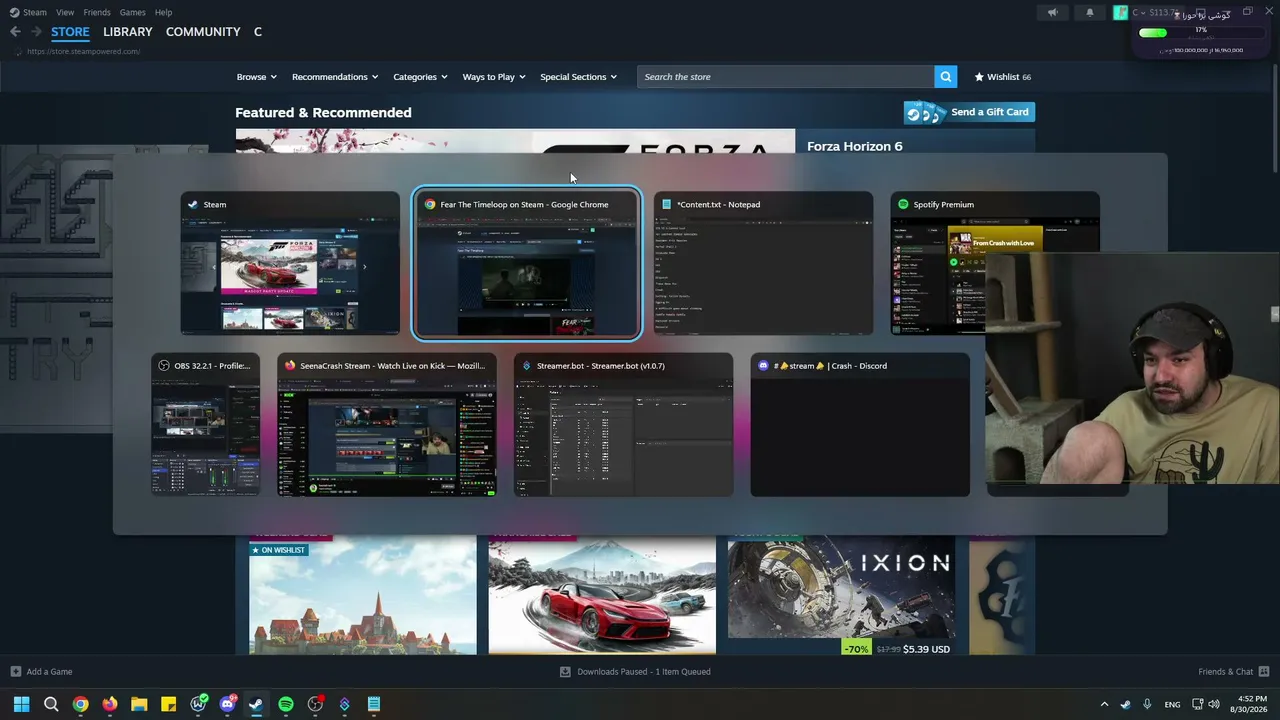Open Windows taskbar search
The height and width of the screenshot is (720, 1280).
point(51,704)
